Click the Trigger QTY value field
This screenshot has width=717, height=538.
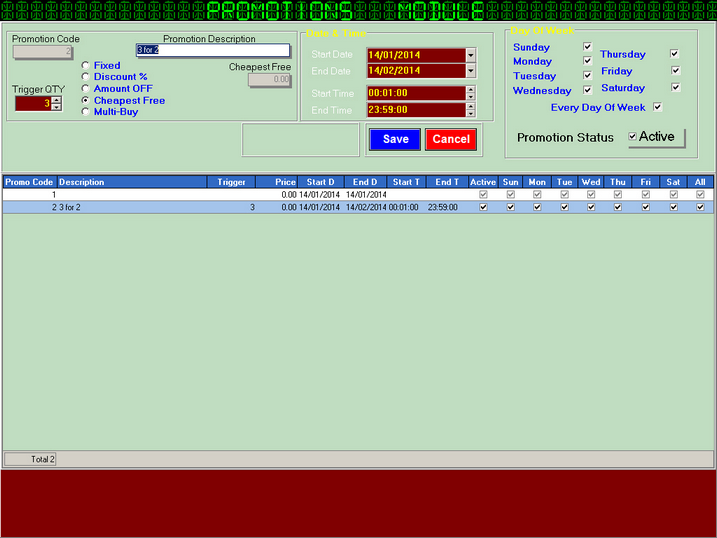33,103
